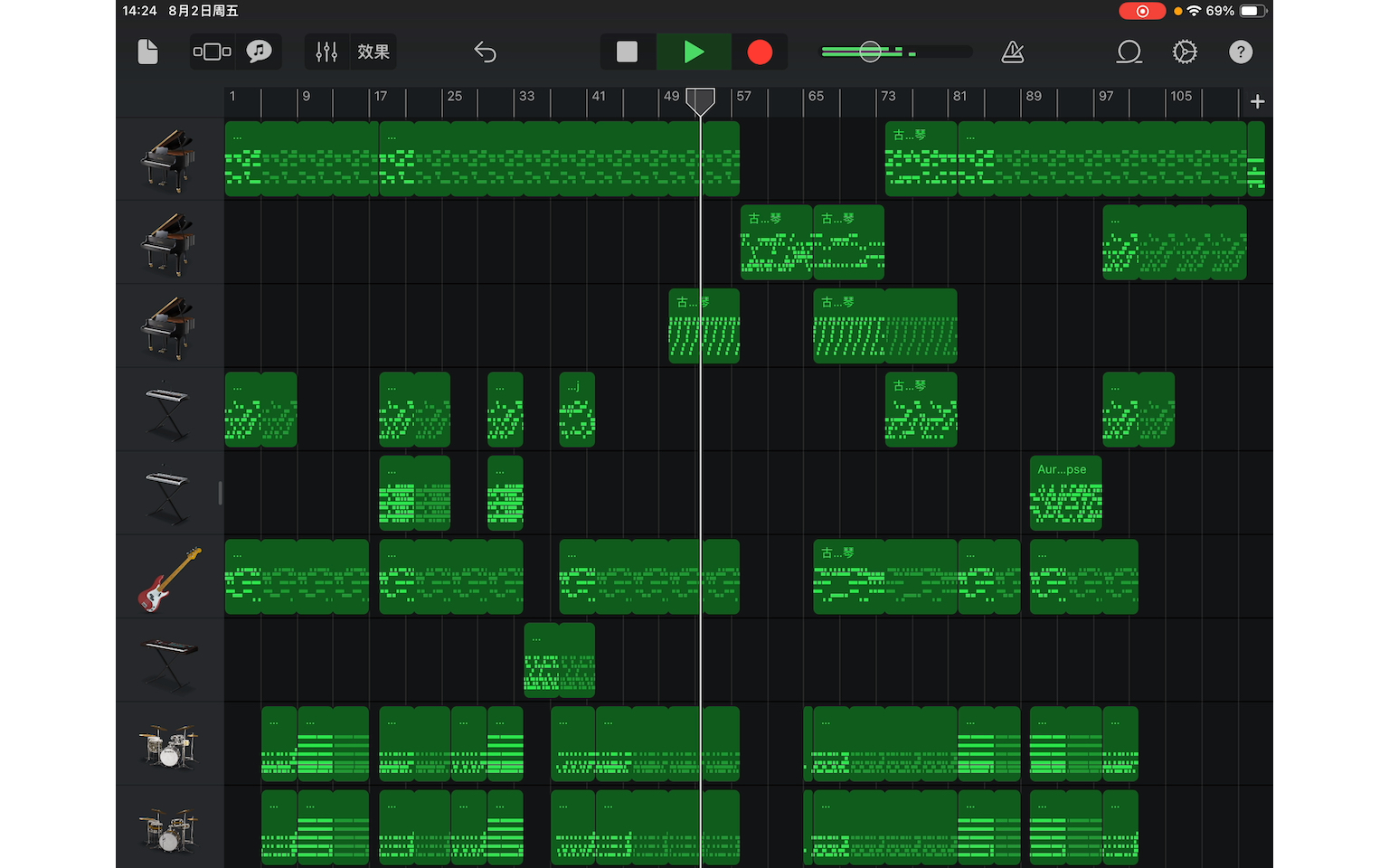Toggle the metronome
Viewport: 1389px width, 868px height.
(1013, 52)
